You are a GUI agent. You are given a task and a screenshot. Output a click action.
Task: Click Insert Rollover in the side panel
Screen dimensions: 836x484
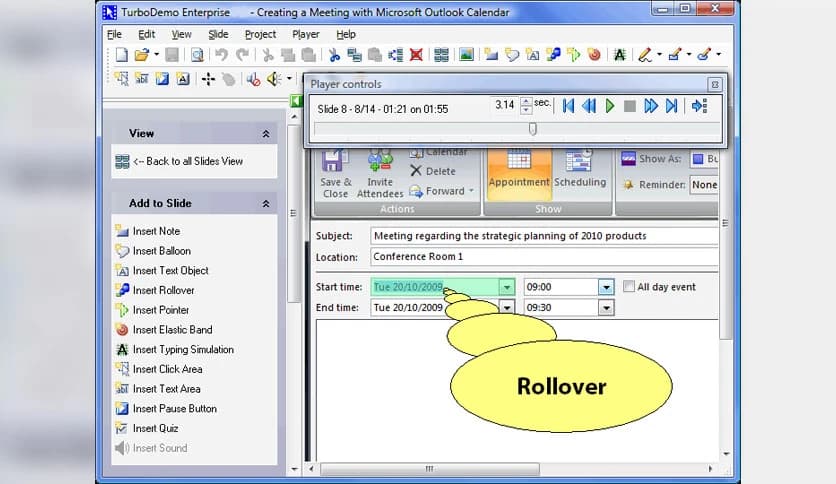[155, 290]
